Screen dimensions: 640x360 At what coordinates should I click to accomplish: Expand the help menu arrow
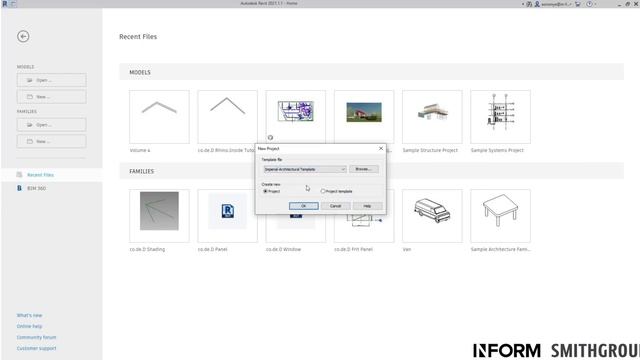tap(595, 4)
